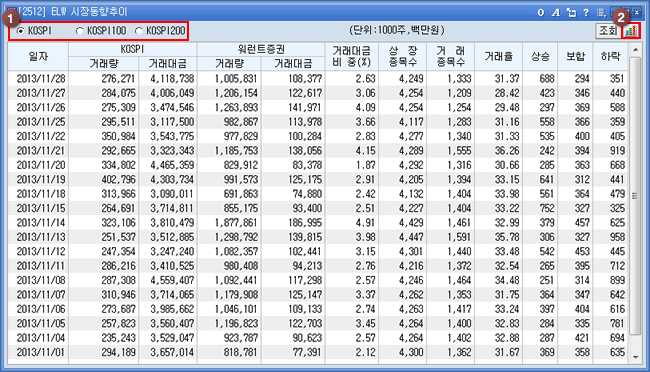Open the list menu icon in title bar
This screenshot has height=372, width=650.
tap(601, 12)
